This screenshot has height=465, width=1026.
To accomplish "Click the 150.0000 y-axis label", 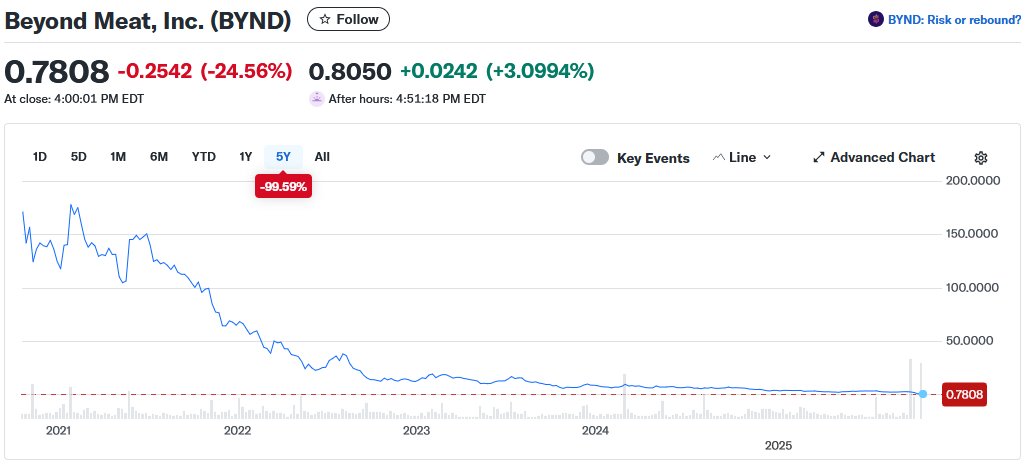I will [974, 234].
